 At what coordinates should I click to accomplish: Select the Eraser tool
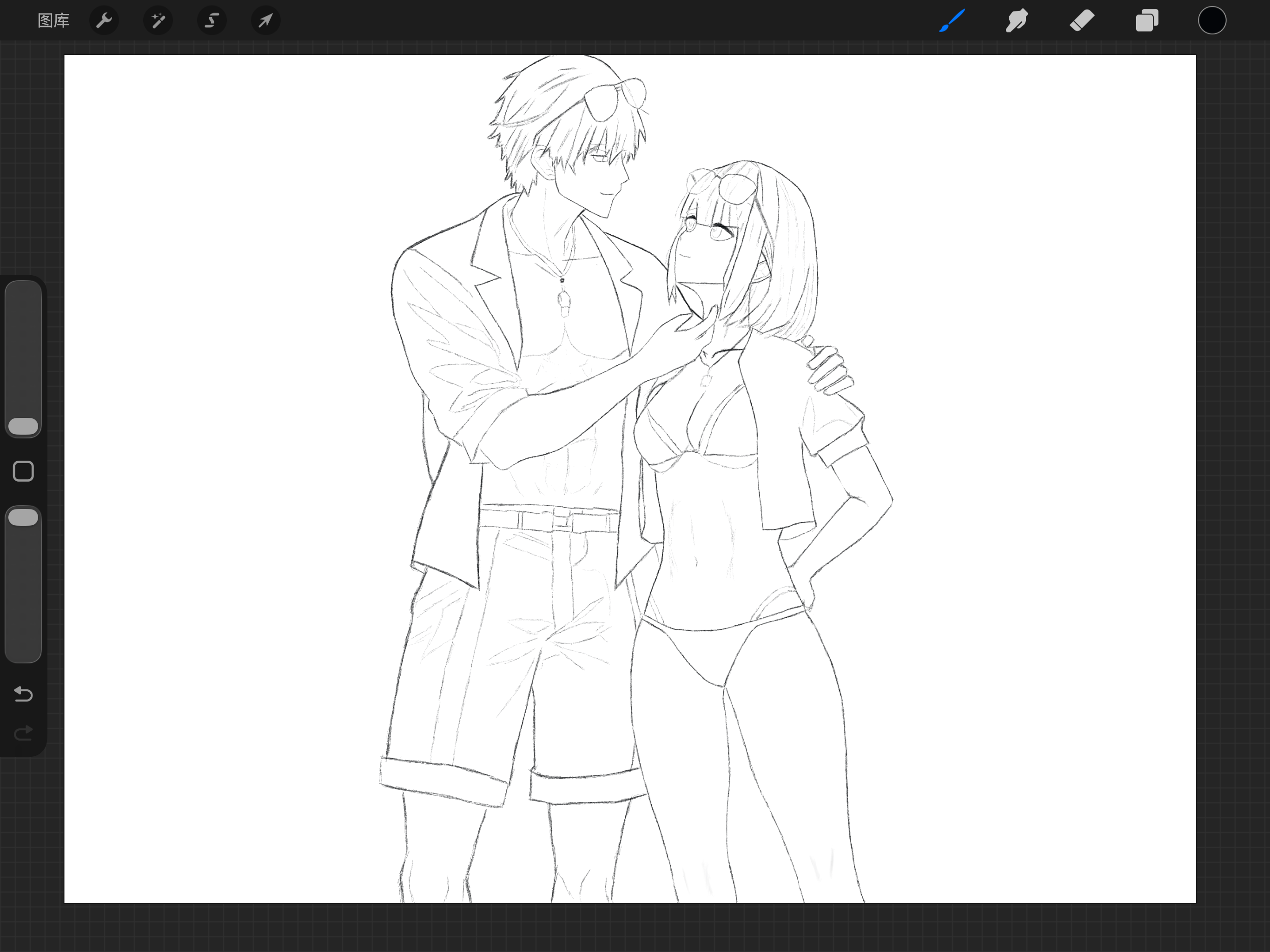tap(1082, 20)
